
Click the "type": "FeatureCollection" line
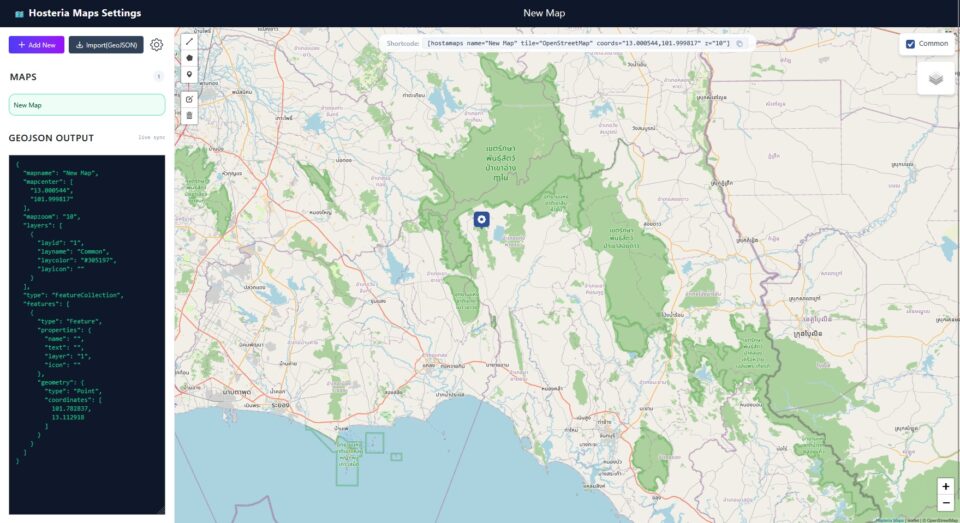[73, 295]
